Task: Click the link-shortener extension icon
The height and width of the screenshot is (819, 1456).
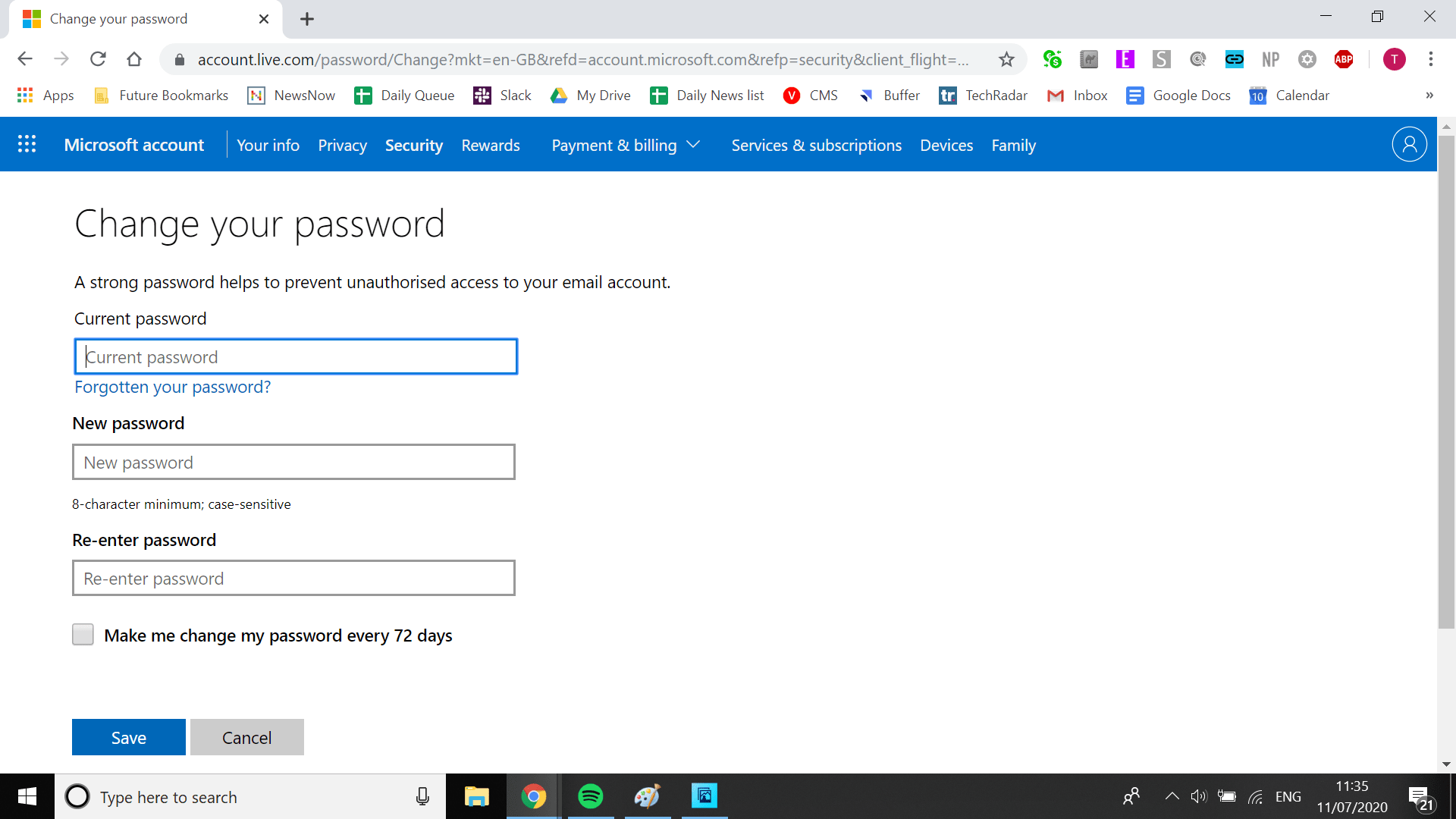Action: (1235, 59)
